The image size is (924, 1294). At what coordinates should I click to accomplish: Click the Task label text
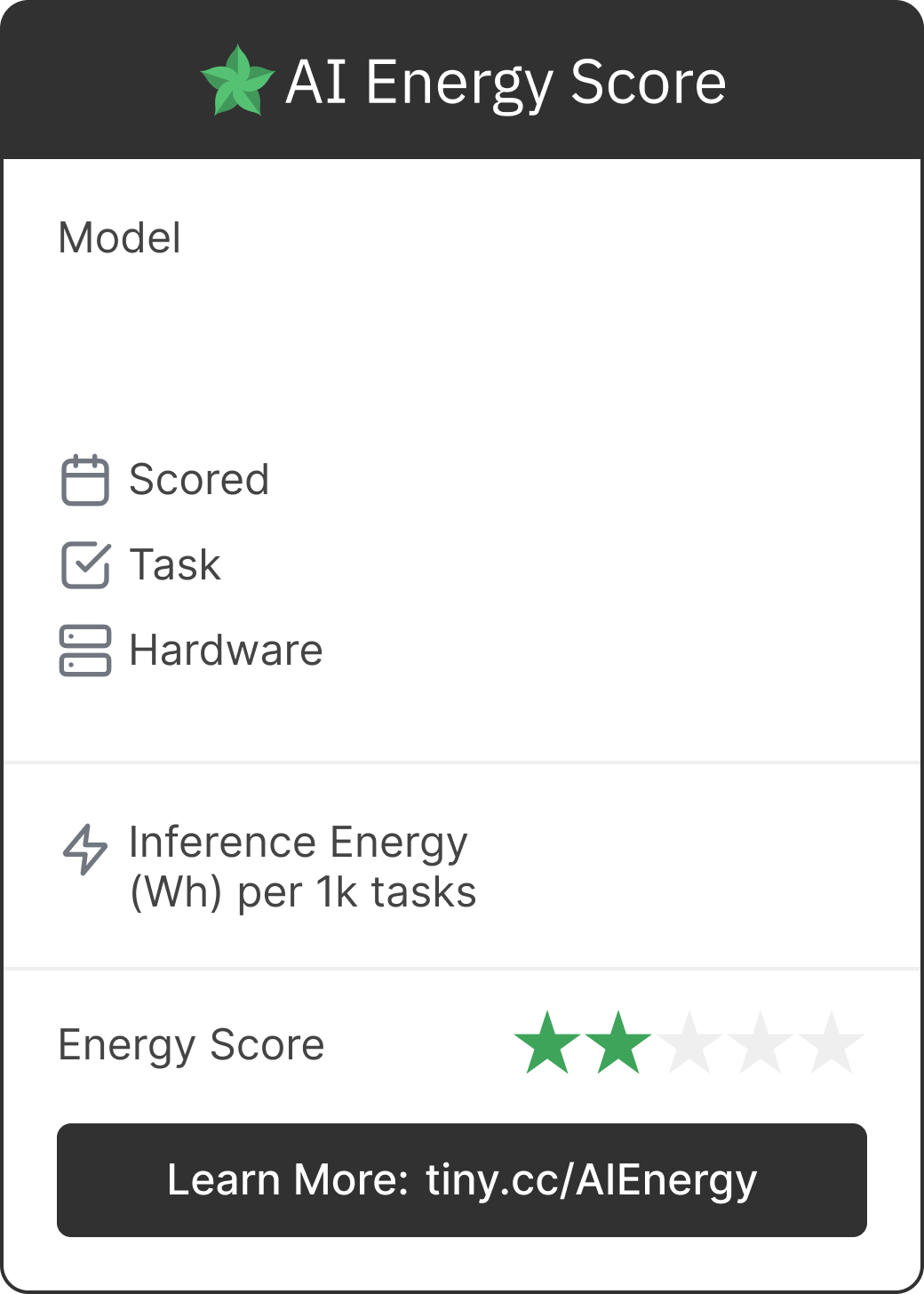175,565
